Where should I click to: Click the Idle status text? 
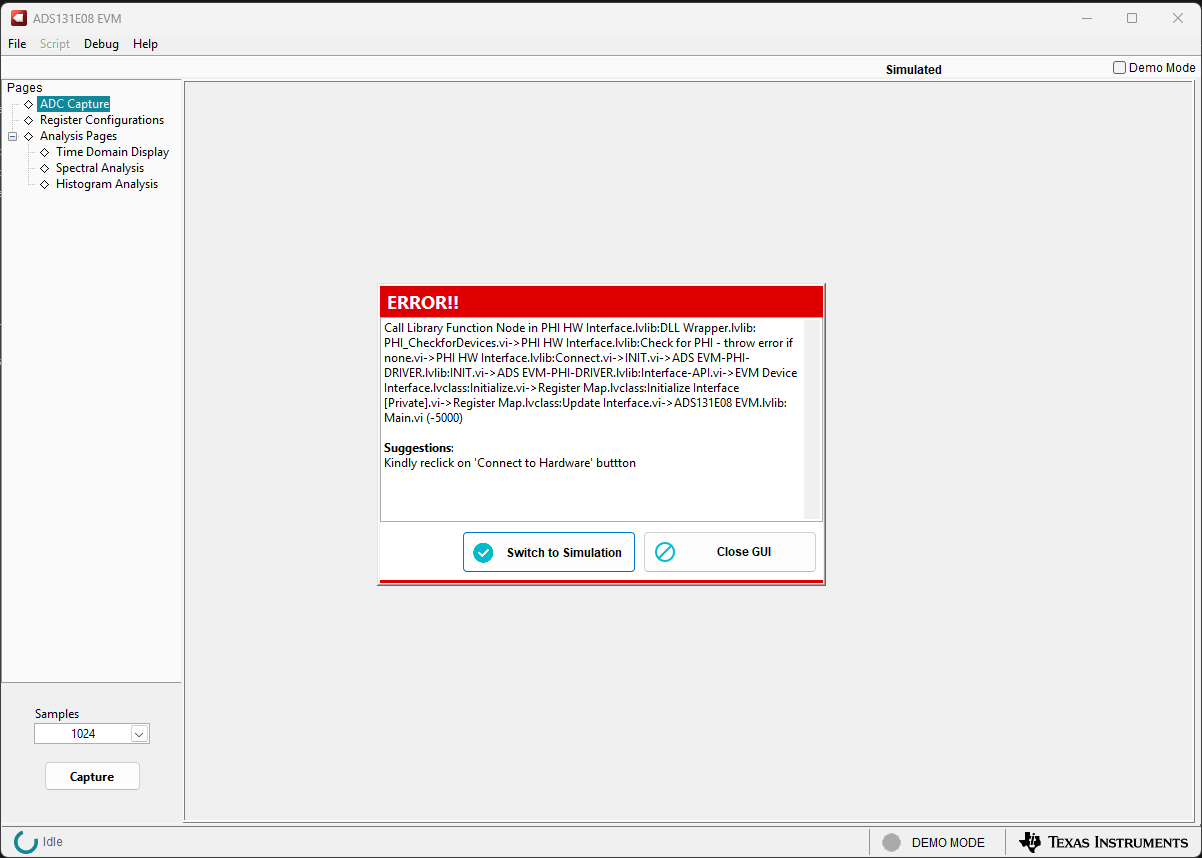click(x=53, y=842)
